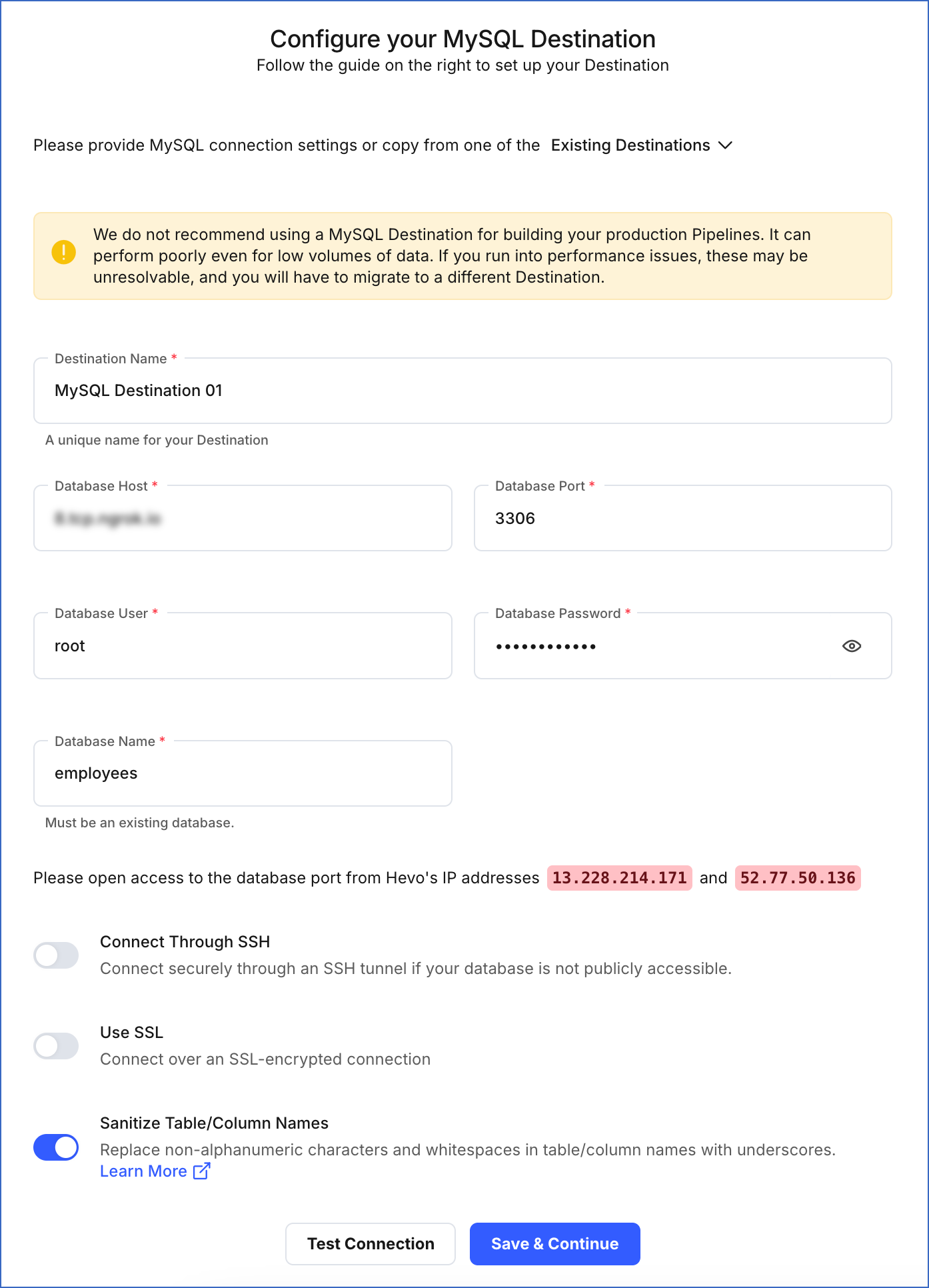Open Learn More via the external link icon
The height and width of the screenshot is (1288, 929).
(201, 1171)
